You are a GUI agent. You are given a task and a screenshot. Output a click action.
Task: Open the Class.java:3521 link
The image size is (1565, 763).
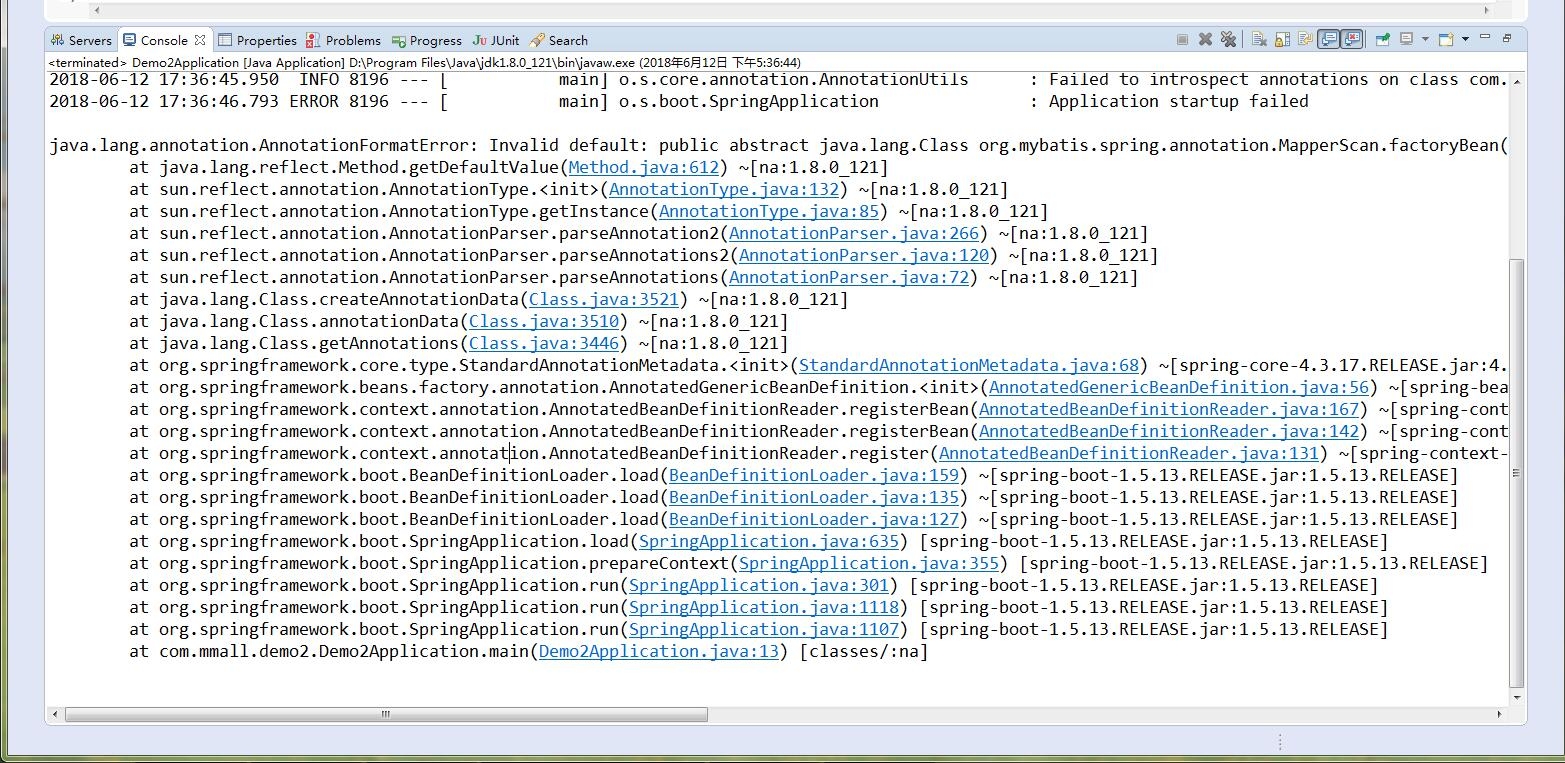coord(604,299)
